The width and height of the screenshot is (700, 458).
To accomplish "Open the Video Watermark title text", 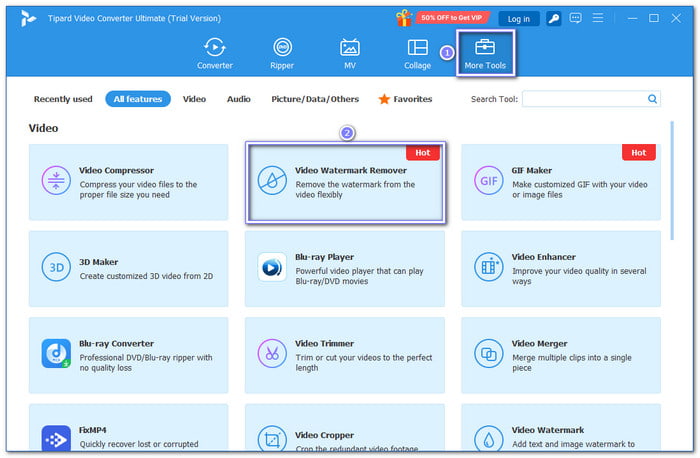I will tap(548, 430).
